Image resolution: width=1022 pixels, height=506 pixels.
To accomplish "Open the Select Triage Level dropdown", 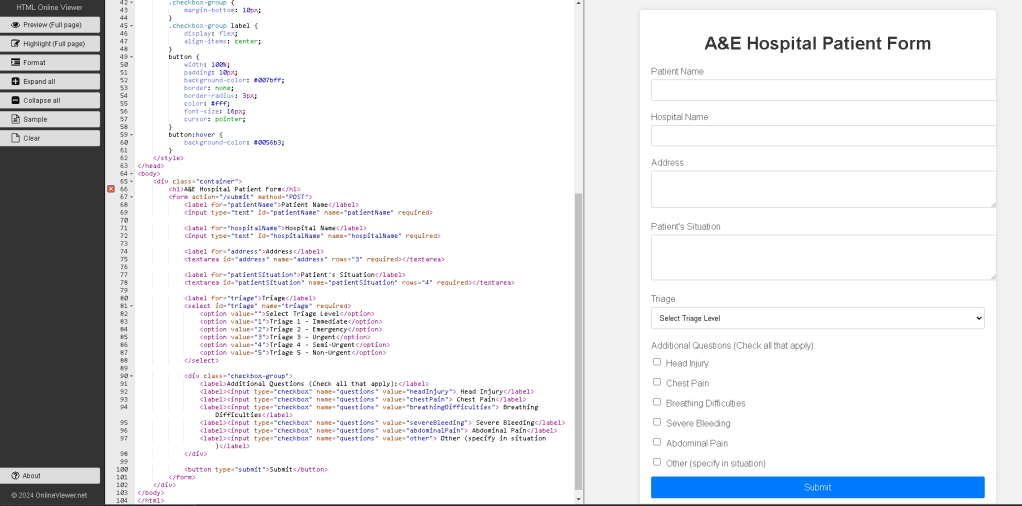I will point(817,318).
